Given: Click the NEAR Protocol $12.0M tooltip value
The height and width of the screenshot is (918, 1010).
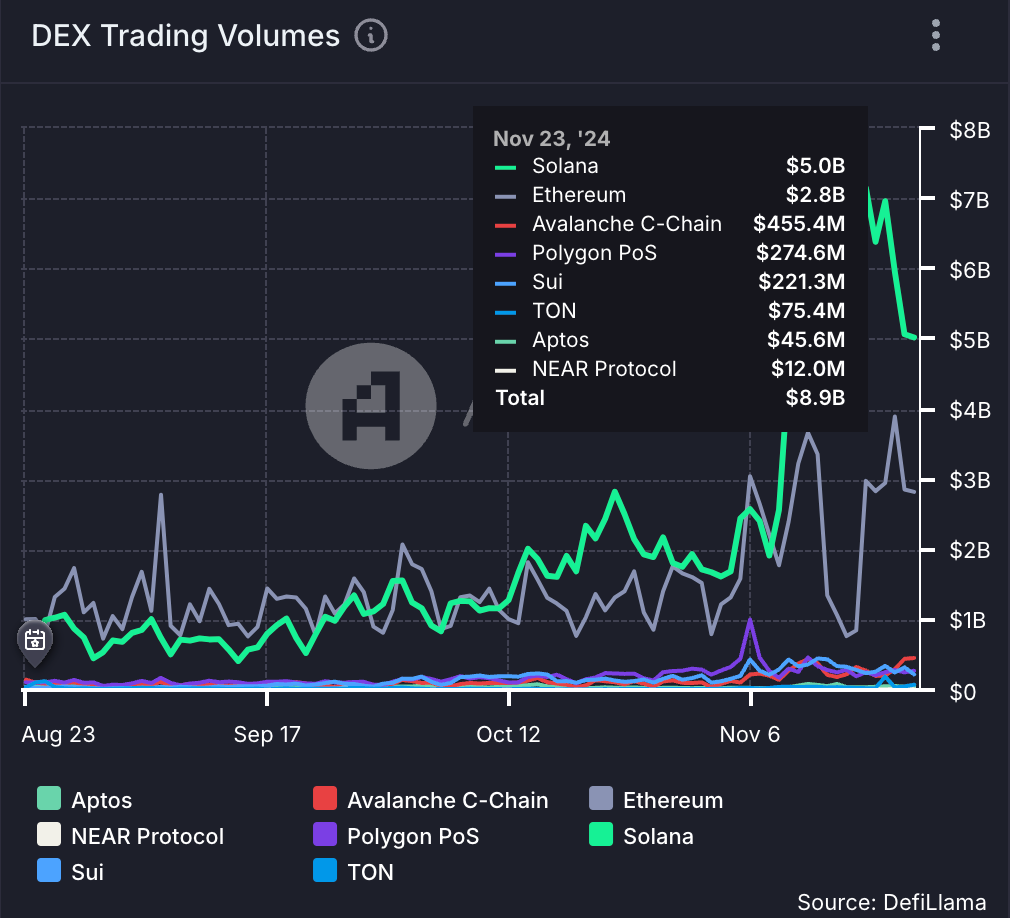Looking at the screenshot, I should coord(808,368).
